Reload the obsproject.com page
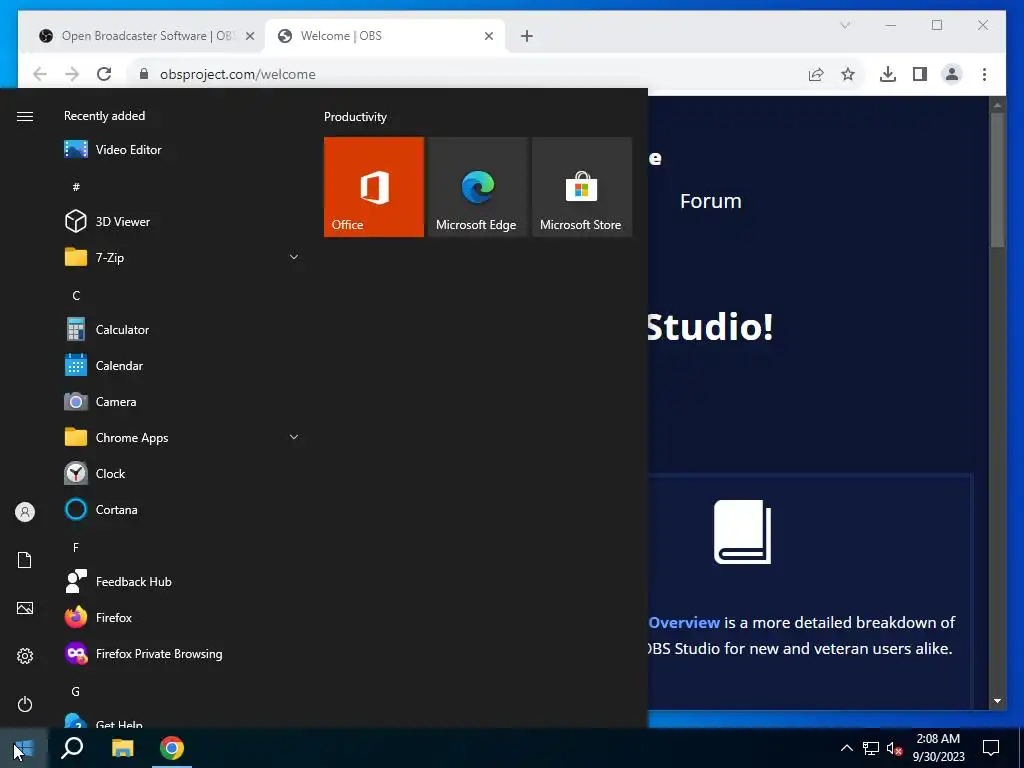The width and height of the screenshot is (1024, 768). tap(104, 74)
